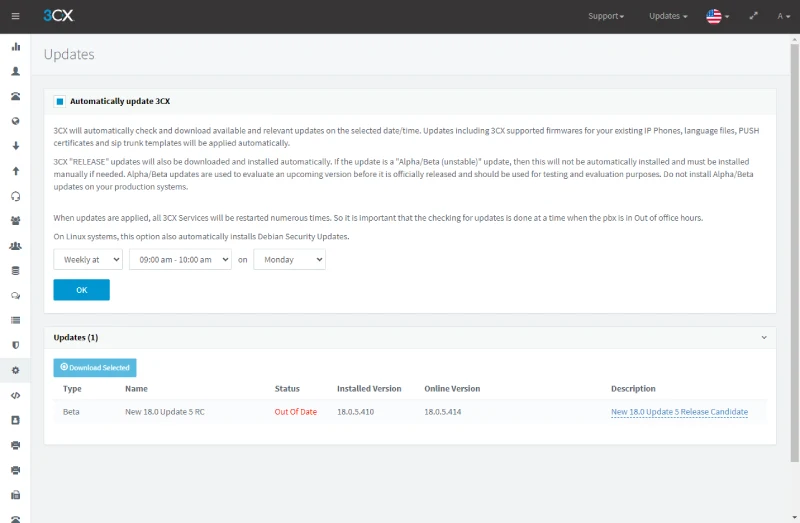
Task: Click the page vertical scrollbar thumb
Action: [795, 253]
